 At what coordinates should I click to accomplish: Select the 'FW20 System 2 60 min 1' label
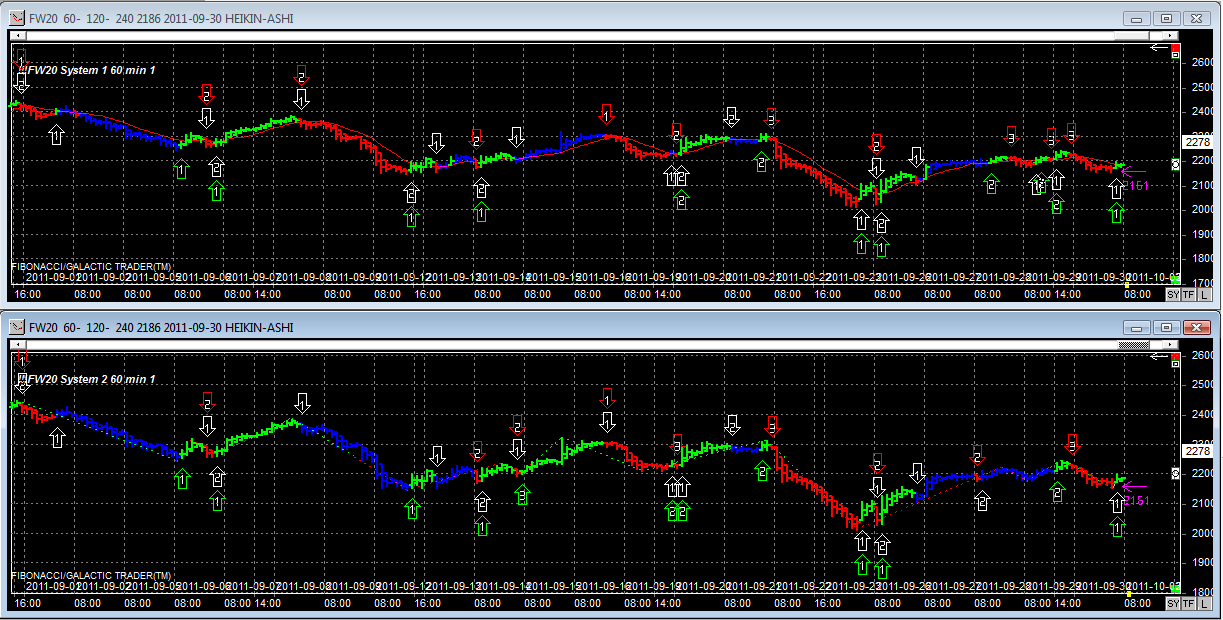pos(88,380)
